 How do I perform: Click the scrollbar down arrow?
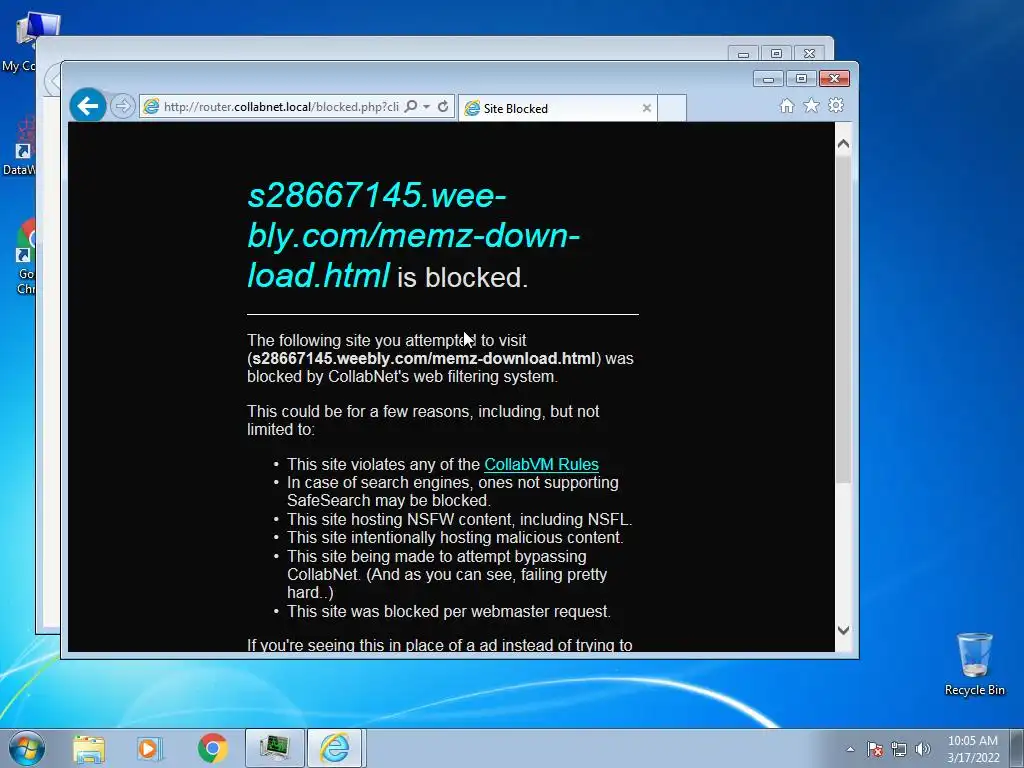pos(843,630)
